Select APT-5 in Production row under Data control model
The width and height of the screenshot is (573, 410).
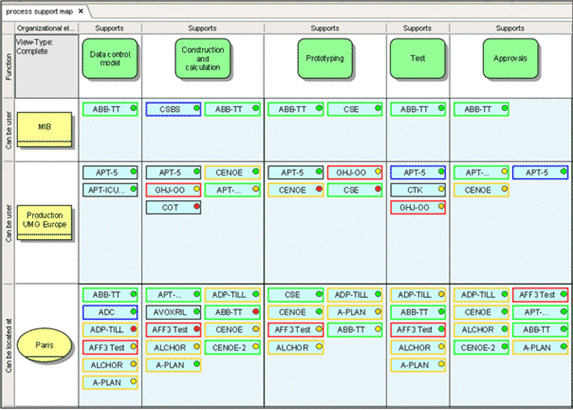110,172
